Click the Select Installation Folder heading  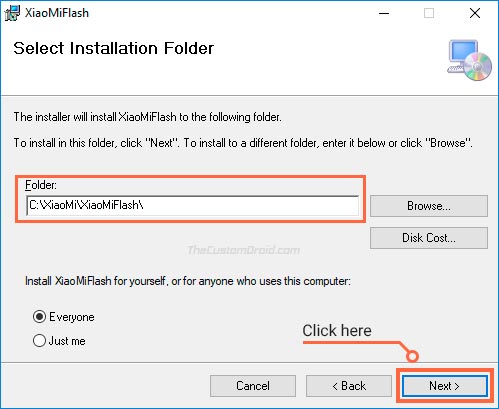[113, 48]
